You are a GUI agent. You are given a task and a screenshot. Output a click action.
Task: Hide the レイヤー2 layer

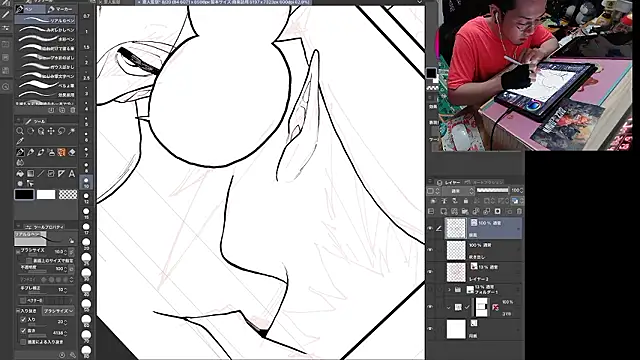(430, 271)
